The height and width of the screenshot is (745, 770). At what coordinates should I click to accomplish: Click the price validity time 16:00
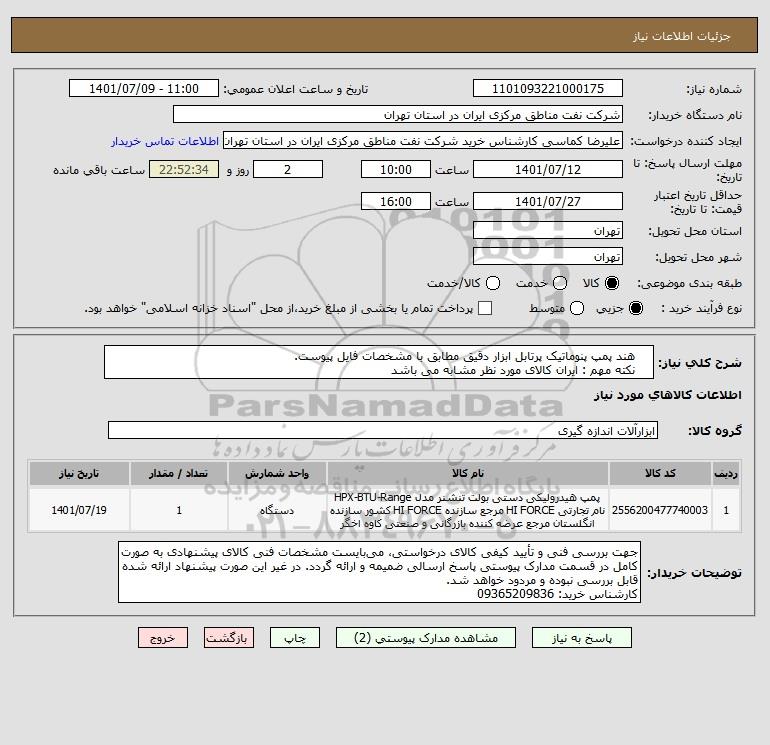[x=396, y=201]
